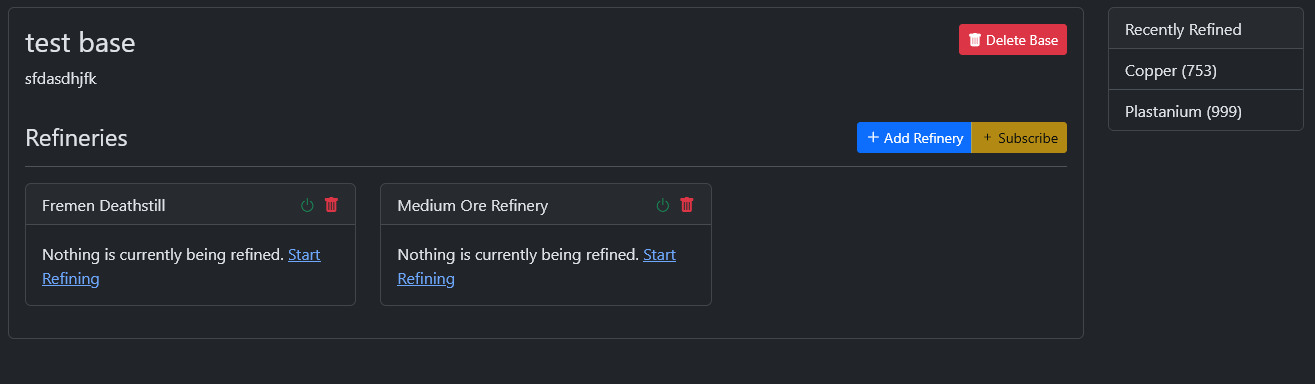Toggle power icon on Medium Ore Refinery

(662, 205)
